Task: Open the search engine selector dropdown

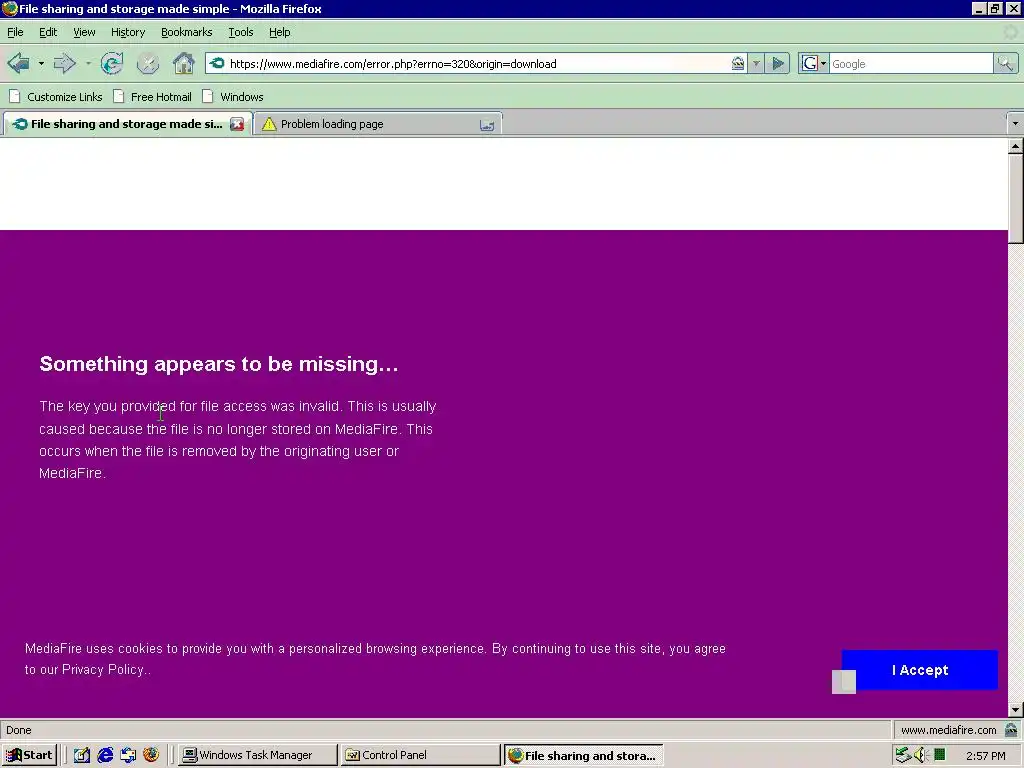Action: point(823,63)
